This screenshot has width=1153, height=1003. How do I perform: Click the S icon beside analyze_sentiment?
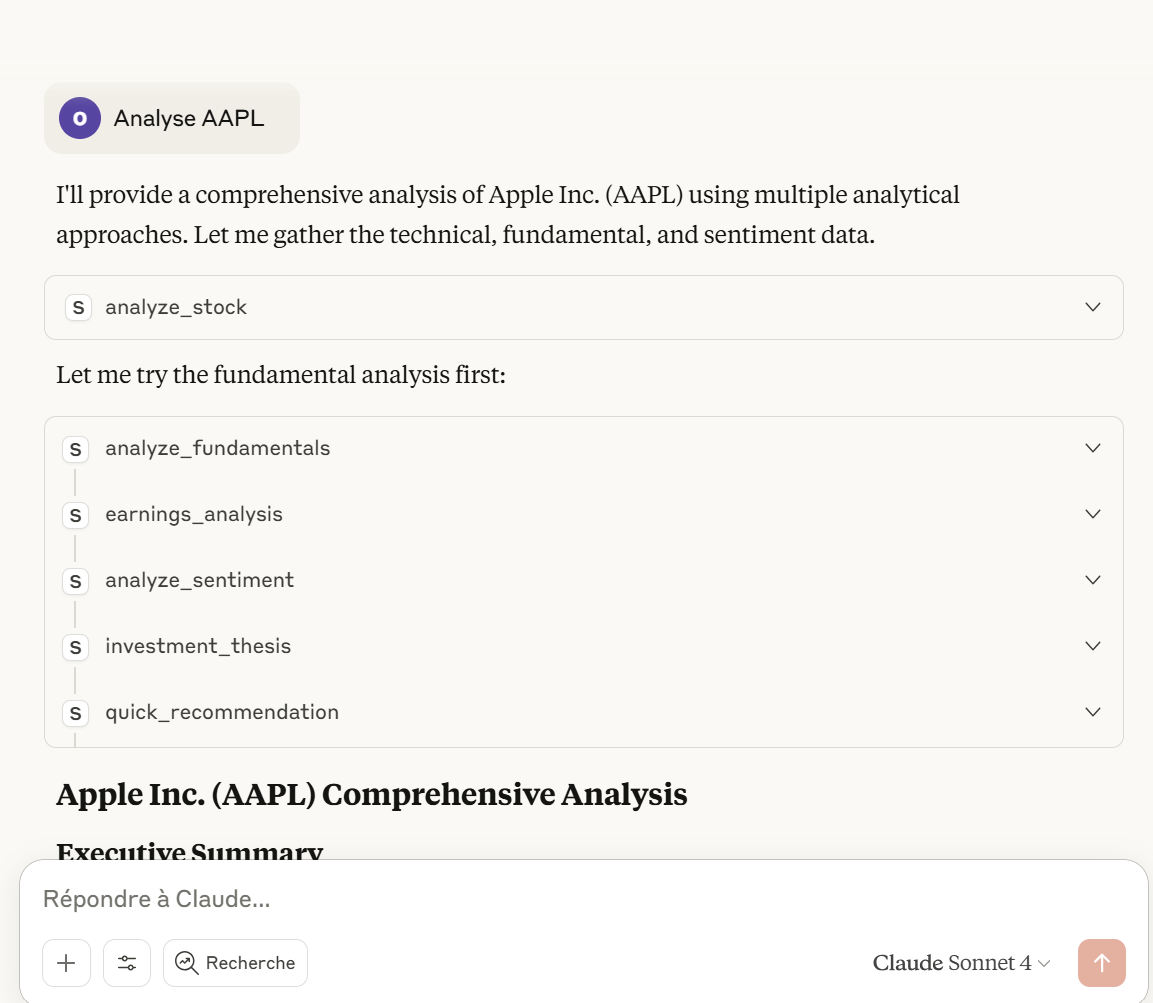[75, 582]
